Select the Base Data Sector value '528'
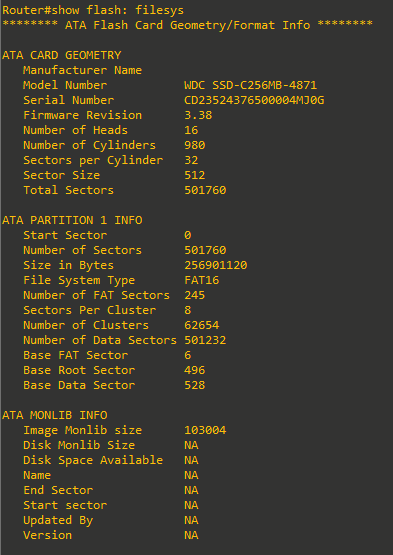The height and width of the screenshot is (555, 393). pyautogui.click(x=195, y=385)
